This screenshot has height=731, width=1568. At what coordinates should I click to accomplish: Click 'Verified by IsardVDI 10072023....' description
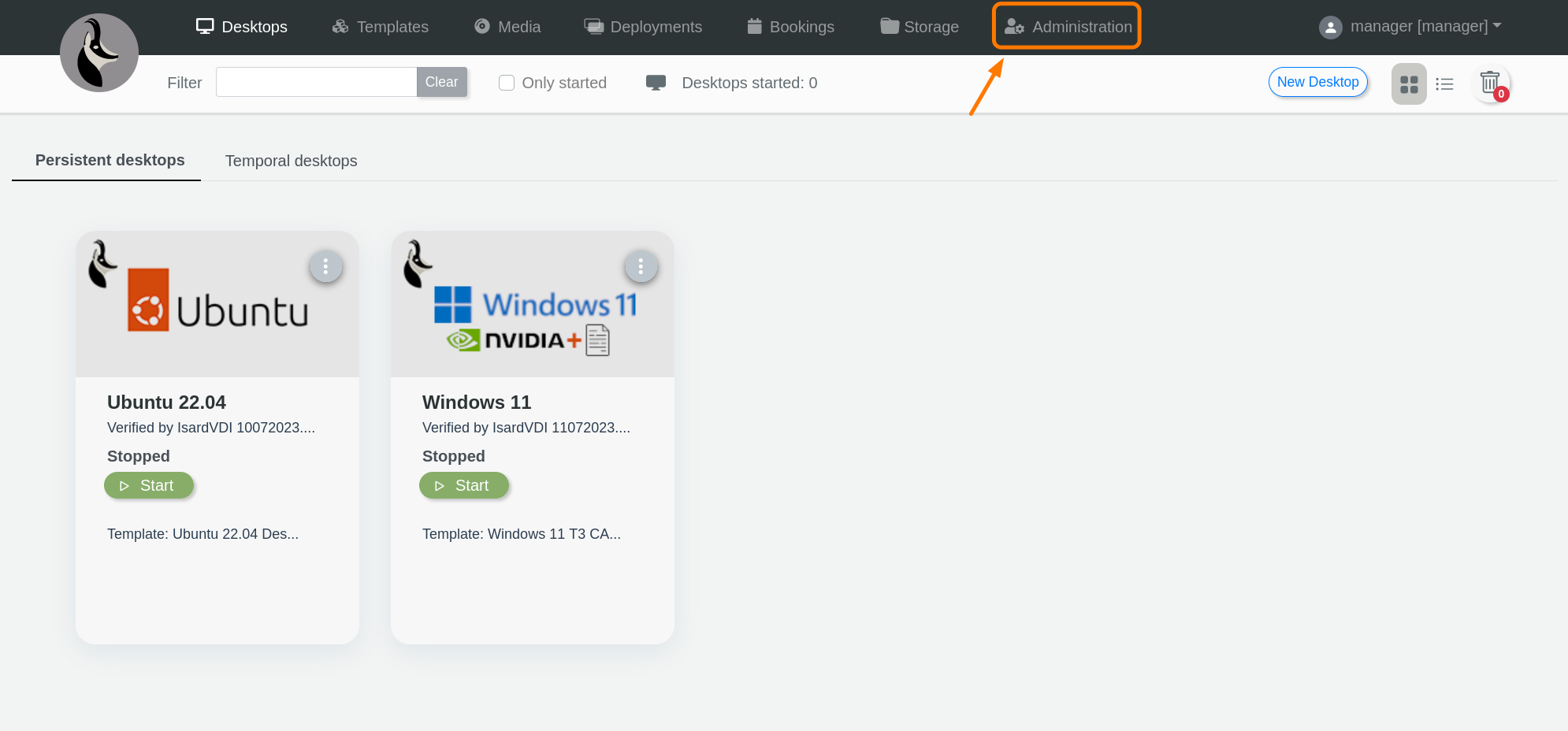[x=211, y=428]
